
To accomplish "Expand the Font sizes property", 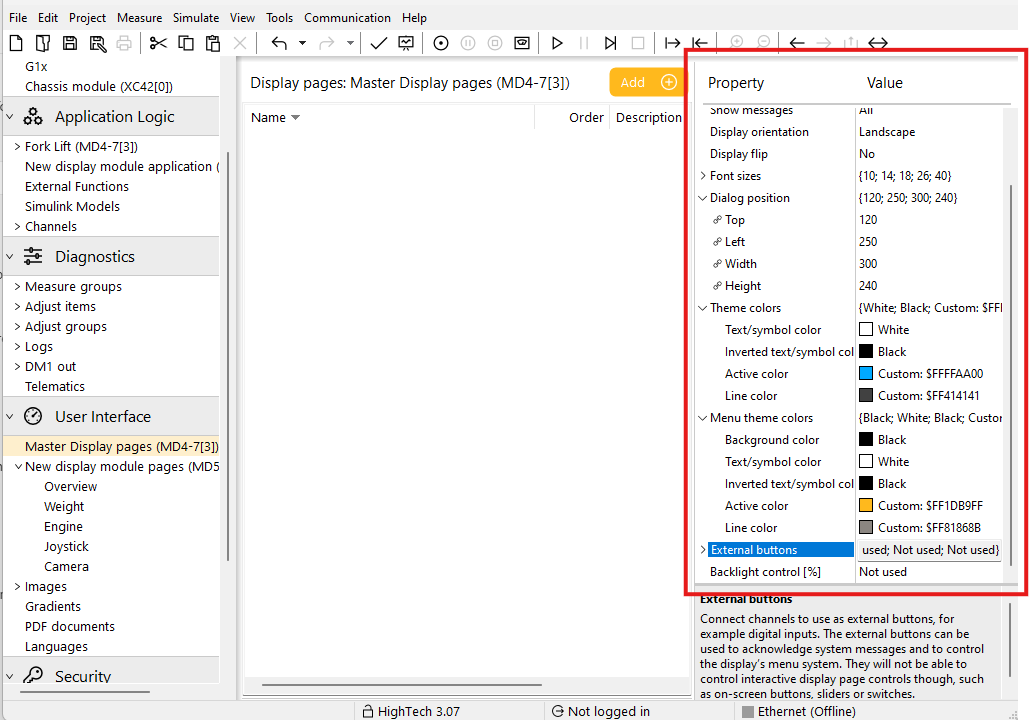I will coord(703,176).
